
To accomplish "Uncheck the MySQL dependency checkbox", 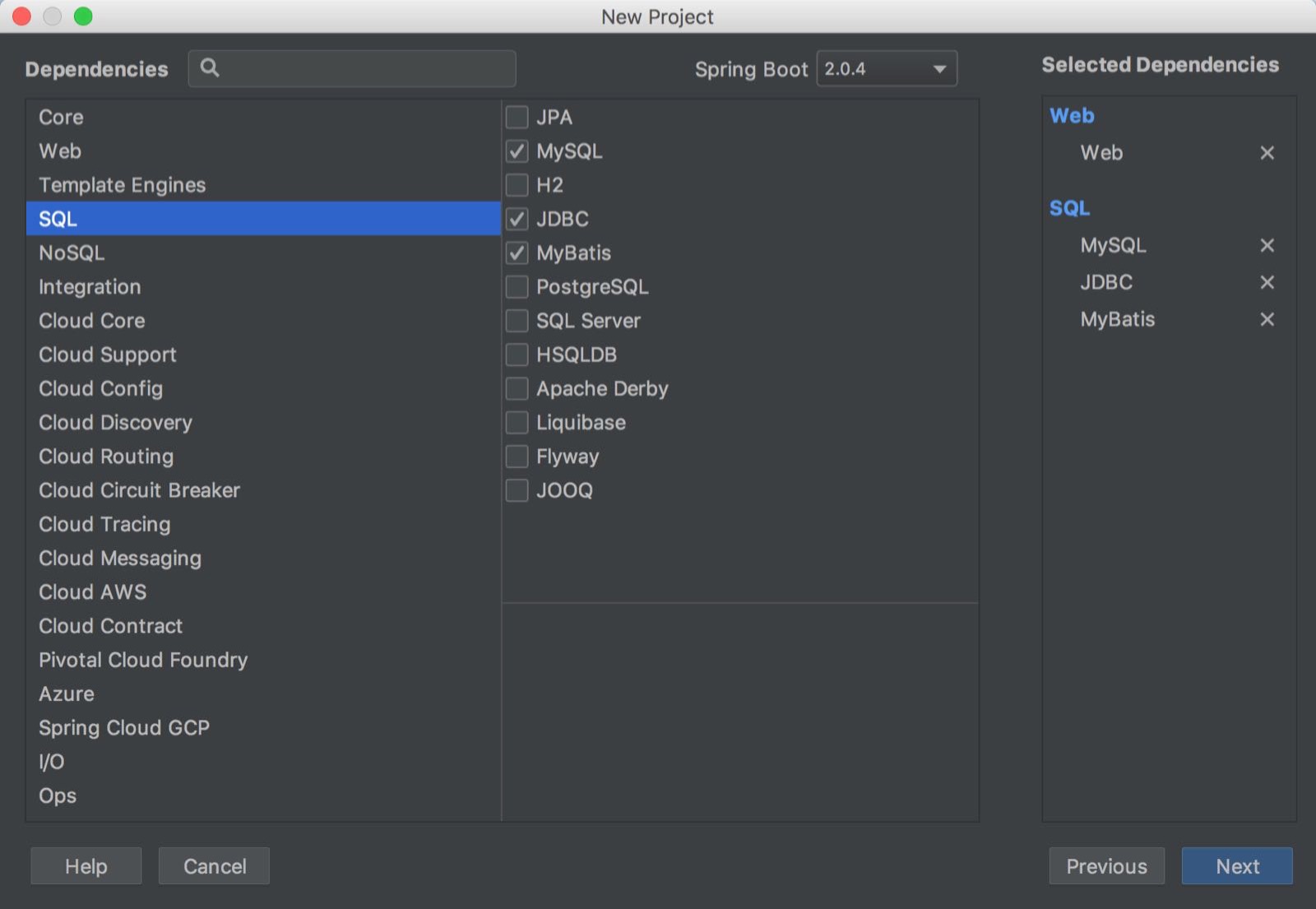I will click(517, 151).
